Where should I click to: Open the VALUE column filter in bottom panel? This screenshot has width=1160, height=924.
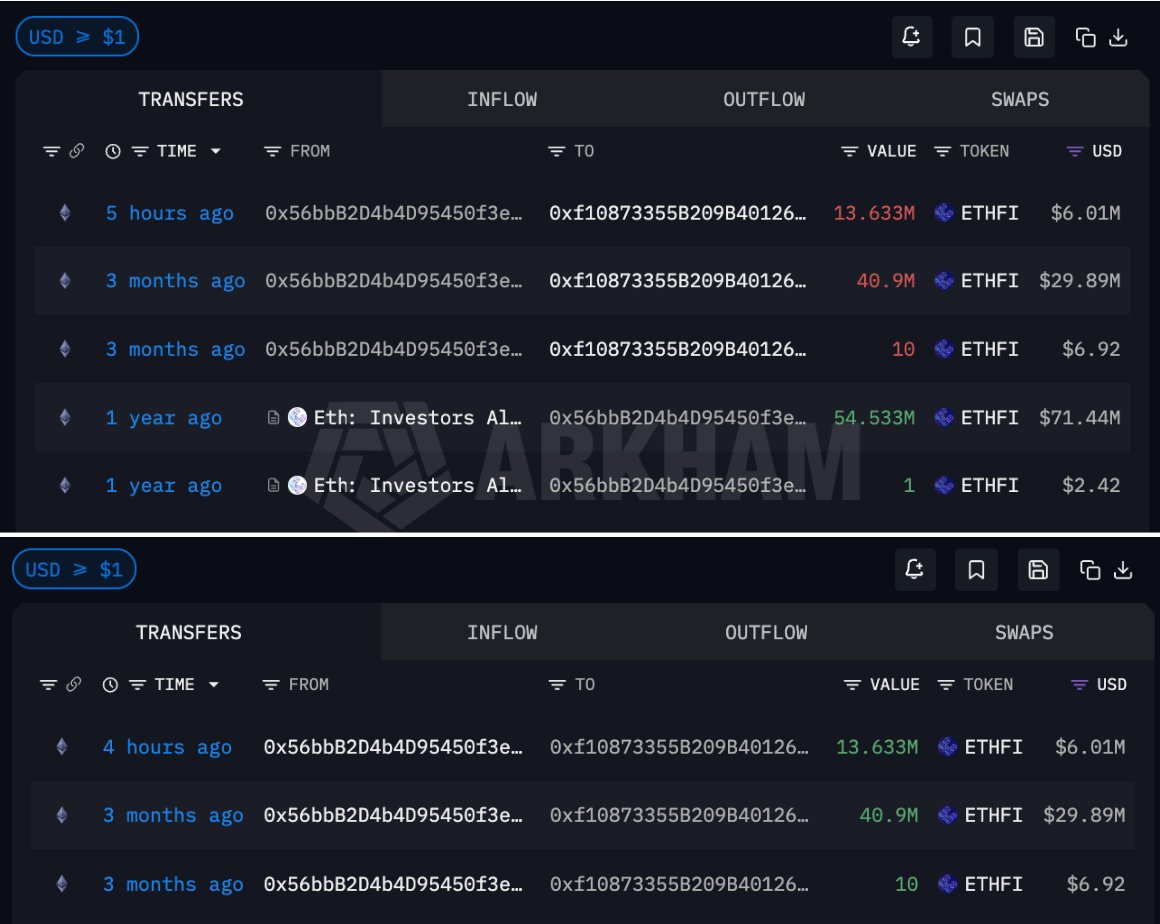(x=852, y=685)
